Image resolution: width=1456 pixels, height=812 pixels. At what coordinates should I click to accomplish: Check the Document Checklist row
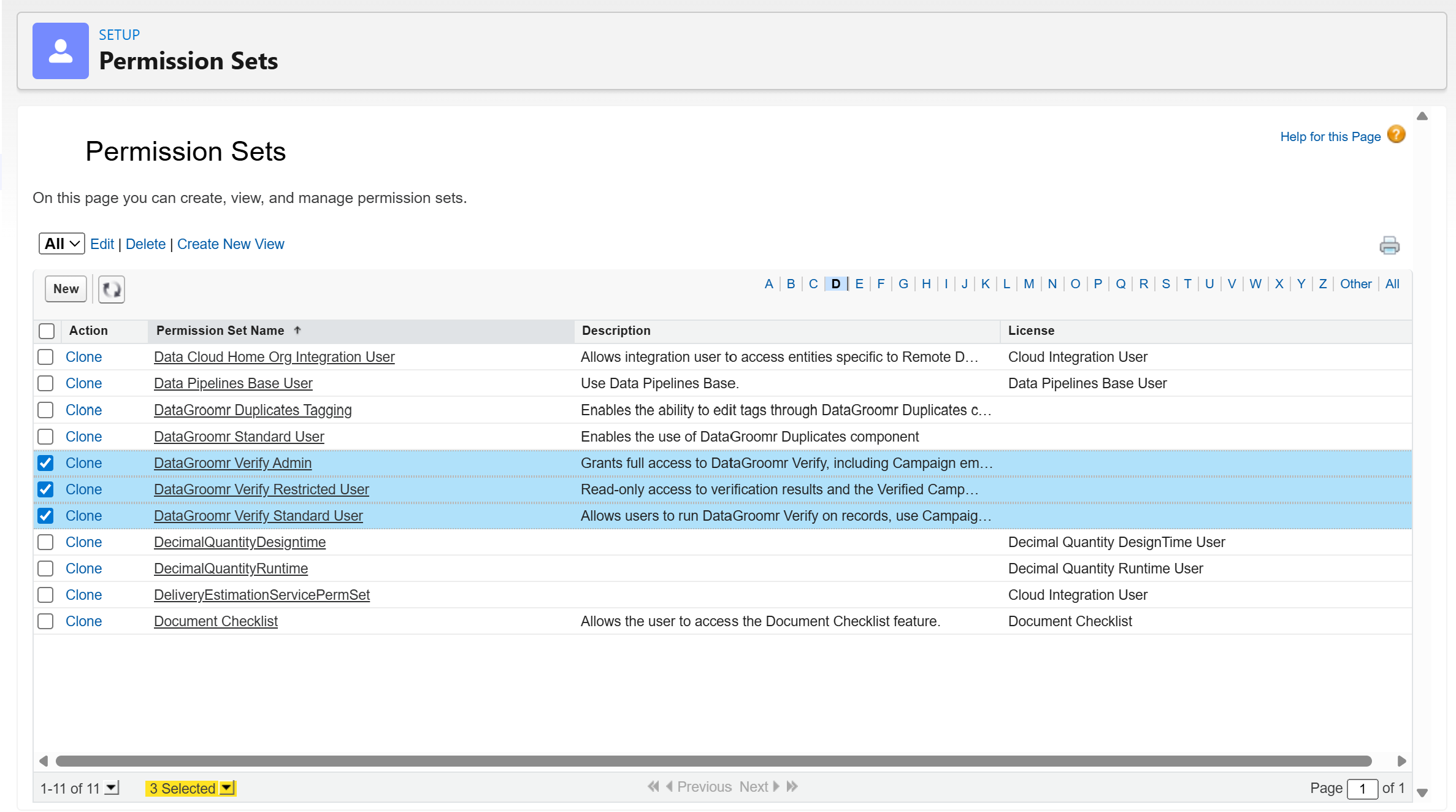45,621
